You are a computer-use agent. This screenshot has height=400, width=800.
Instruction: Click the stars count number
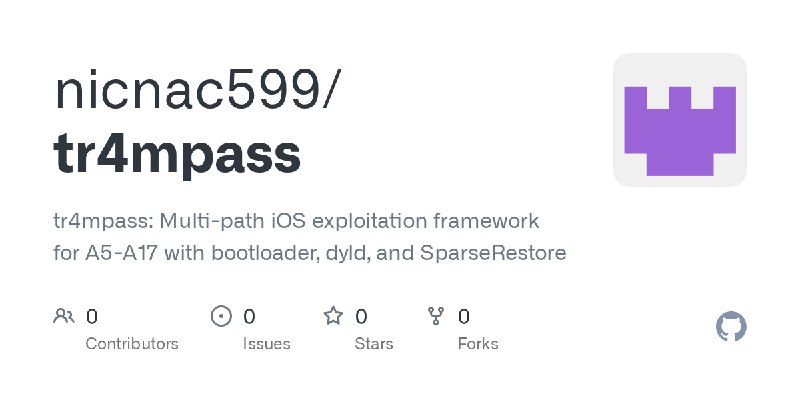pos(361,317)
